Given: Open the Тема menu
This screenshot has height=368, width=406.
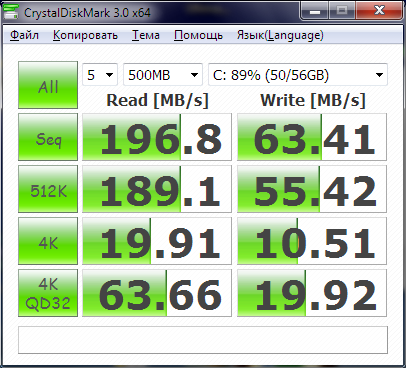Looking at the screenshot, I should [146, 35].
